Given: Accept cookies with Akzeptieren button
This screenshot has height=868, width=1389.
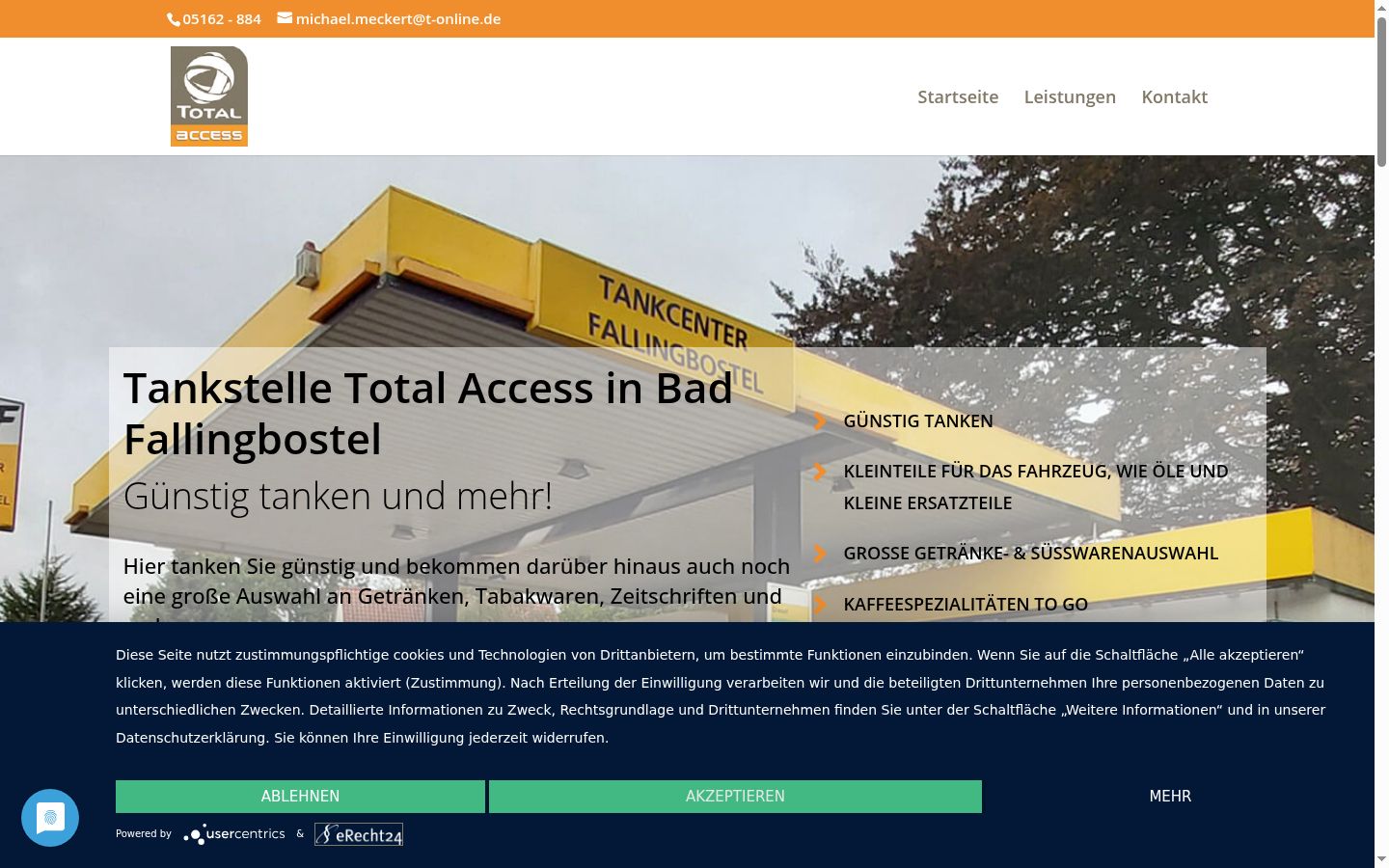Looking at the screenshot, I should point(735,797).
